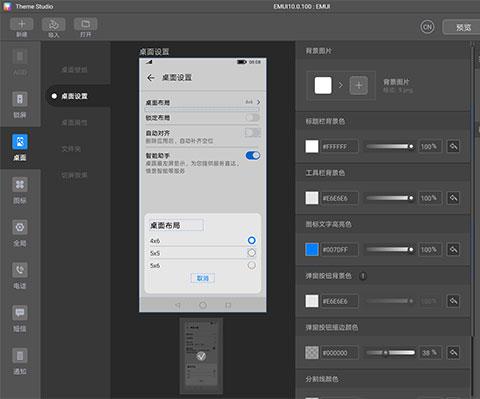Add a background image with the plus tile

(359, 85)
